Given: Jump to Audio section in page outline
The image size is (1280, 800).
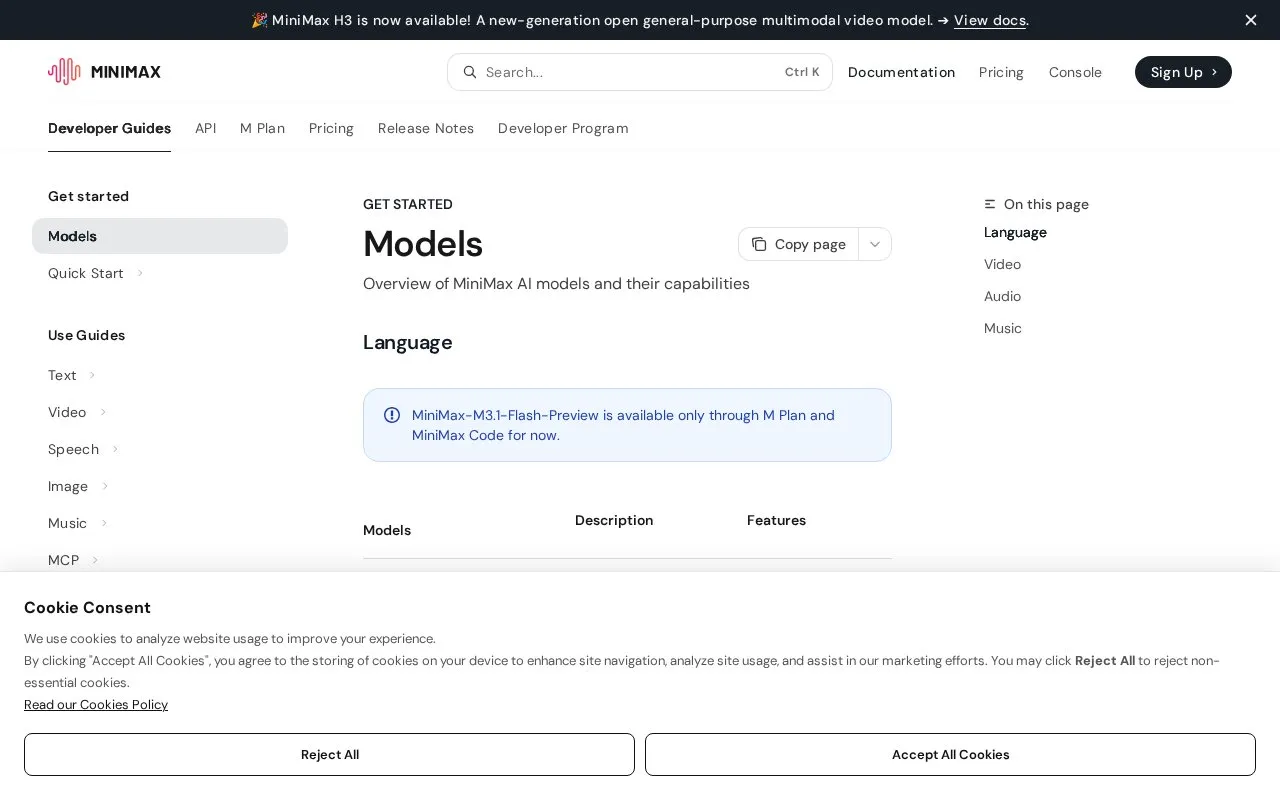Looking at the screenshot, I should click(1002, 296).
